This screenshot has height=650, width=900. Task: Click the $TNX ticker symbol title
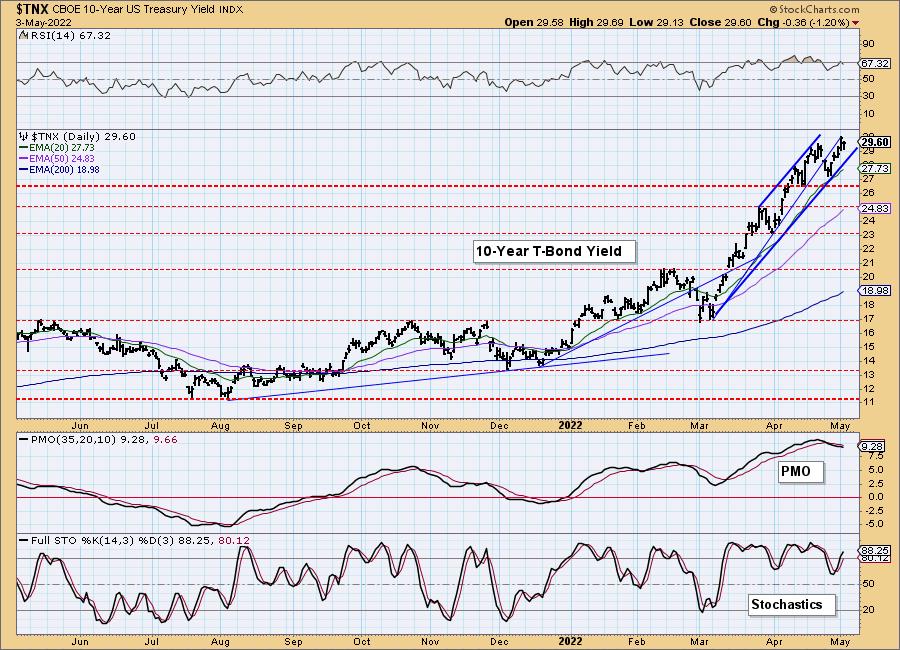pyautogui.click(x=33, y=9)
